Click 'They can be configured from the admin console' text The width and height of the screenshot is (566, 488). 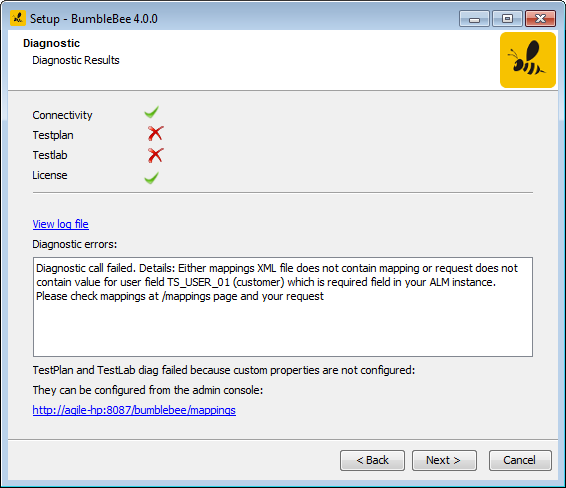click(x=148, y=390)
